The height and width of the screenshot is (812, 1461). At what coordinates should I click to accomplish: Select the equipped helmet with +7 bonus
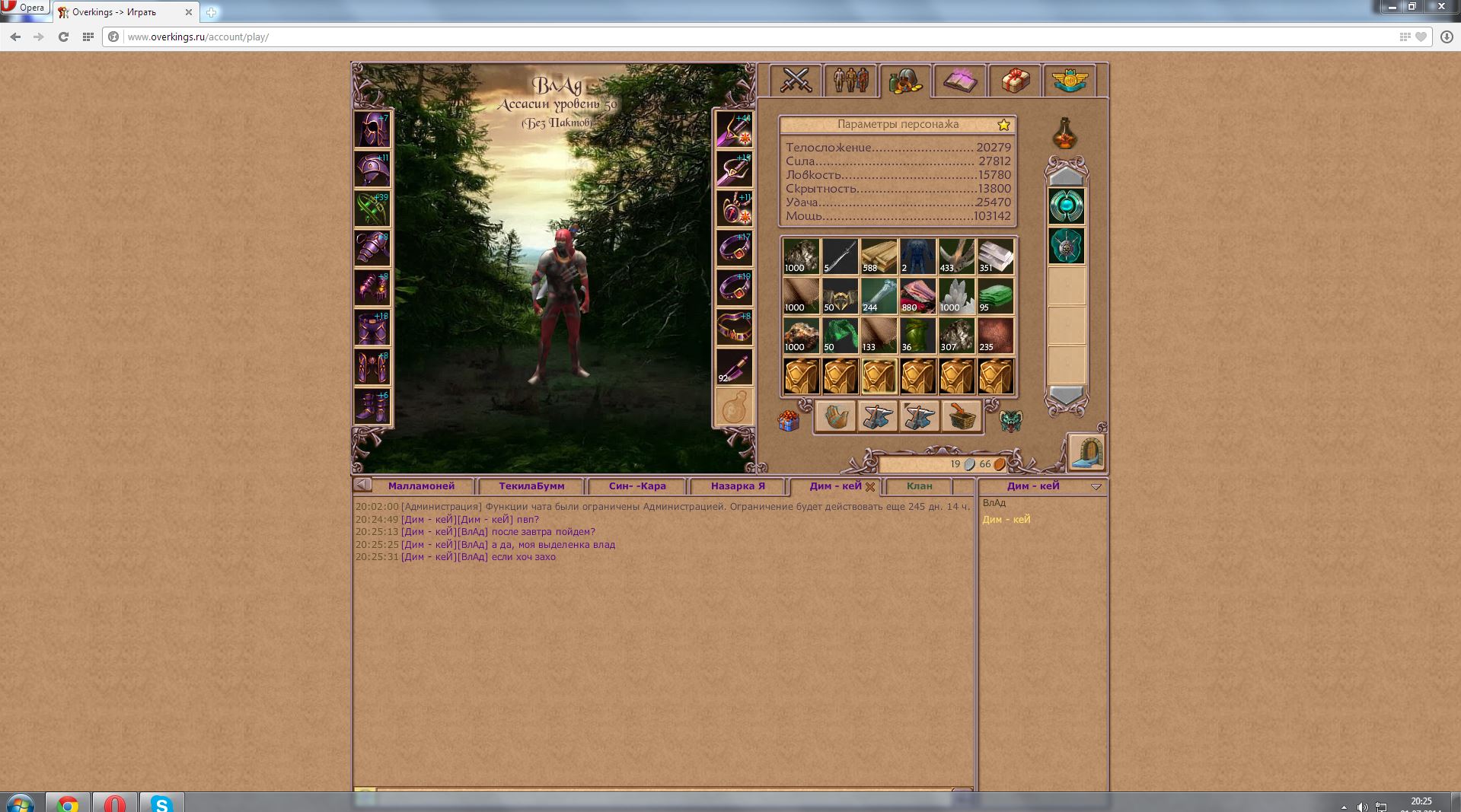[x=372, y=129]
